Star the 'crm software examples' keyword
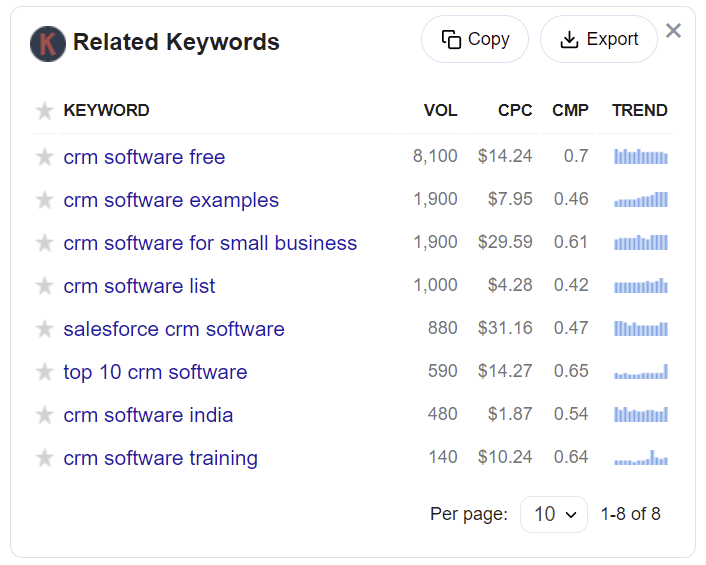Screen dimensions: 706x565 (x=44, y=200)
